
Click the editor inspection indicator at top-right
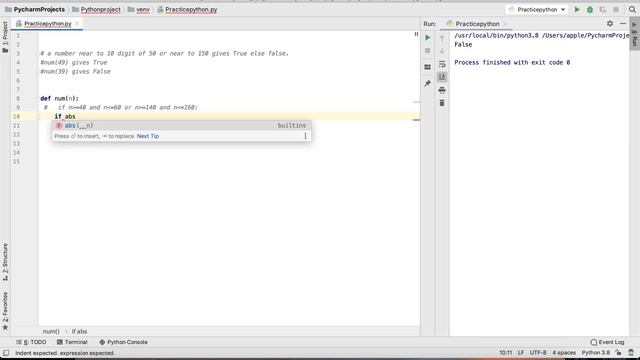(416, 34)
